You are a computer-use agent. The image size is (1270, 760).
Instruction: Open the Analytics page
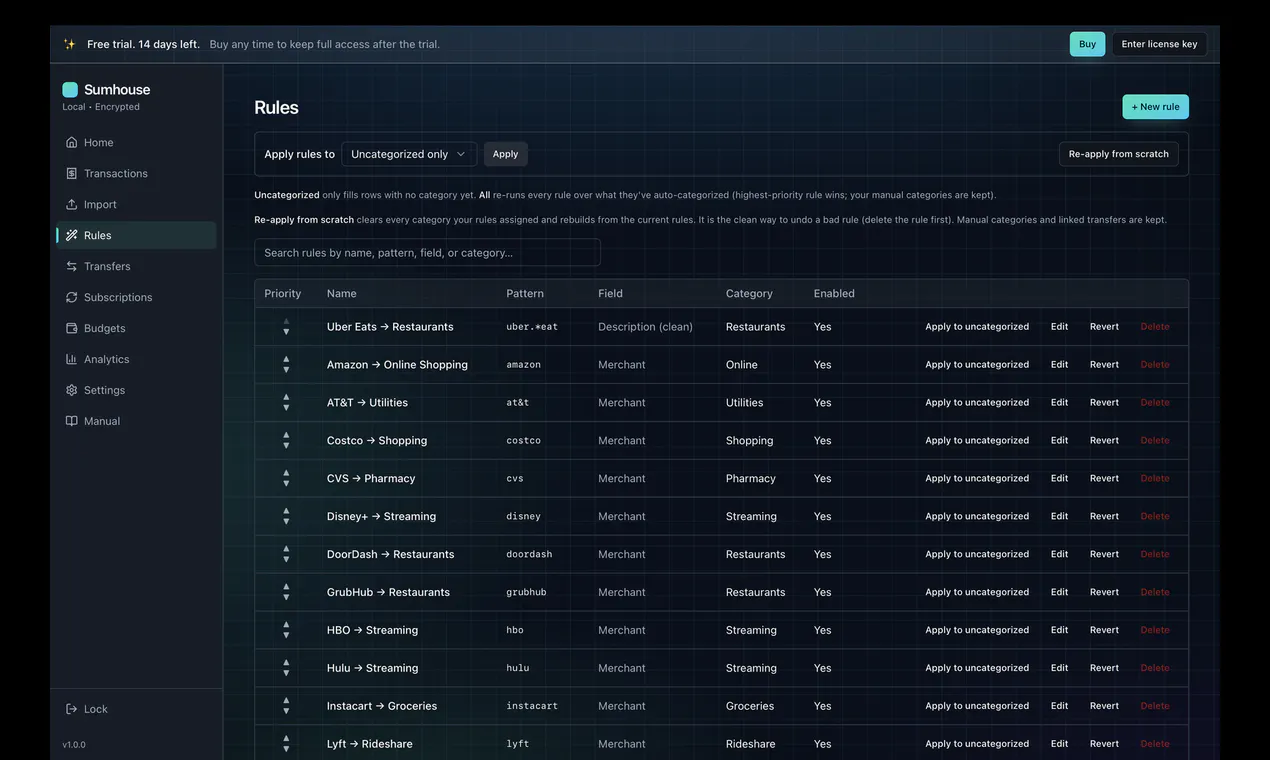coord(136,359)
